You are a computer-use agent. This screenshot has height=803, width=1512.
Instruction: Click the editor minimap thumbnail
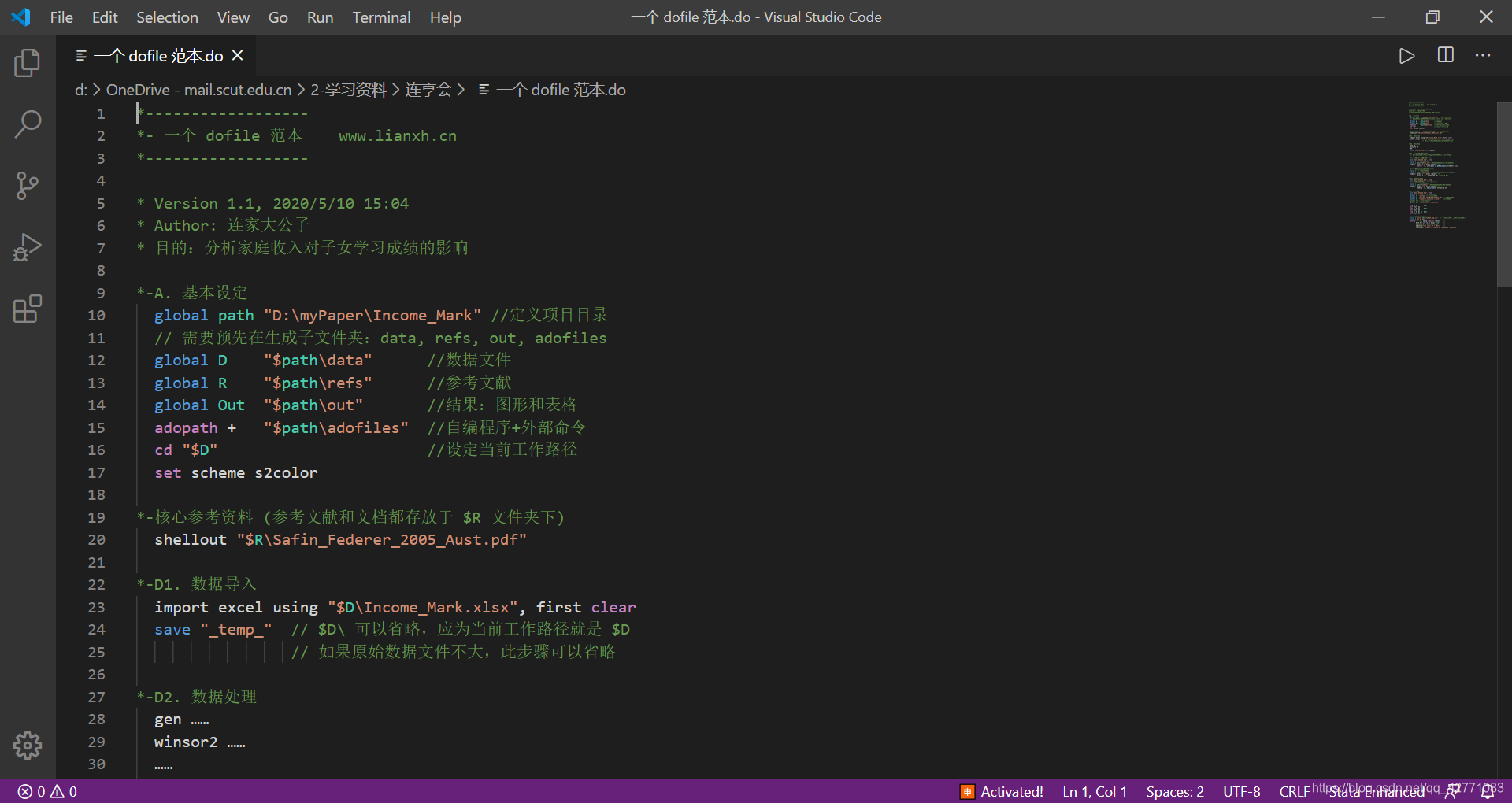1435,165
